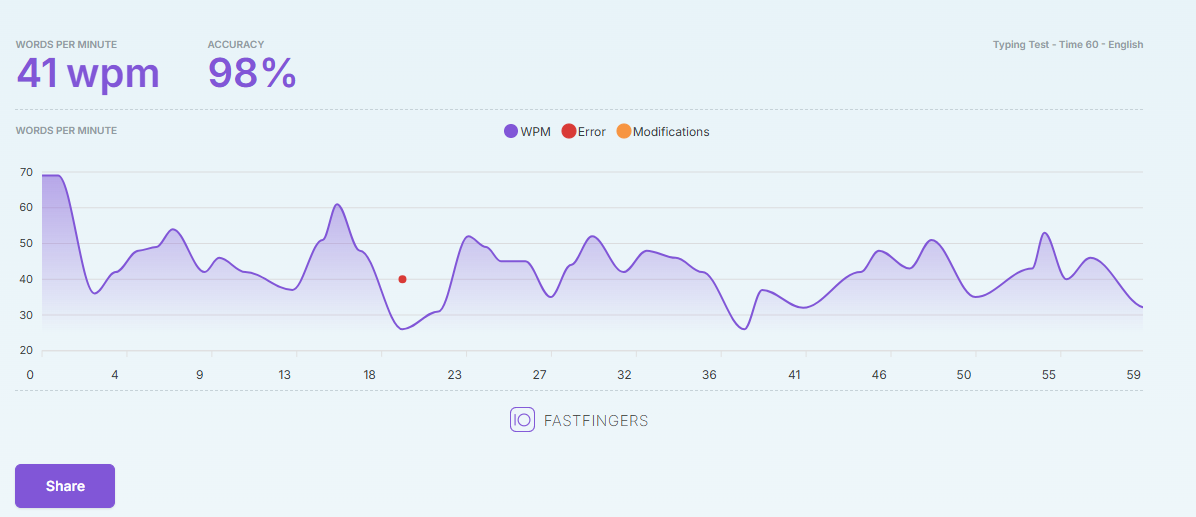Open the FASTFINGERS brand text link
This screenshot has width=1196, height=517.
point(596,421)
